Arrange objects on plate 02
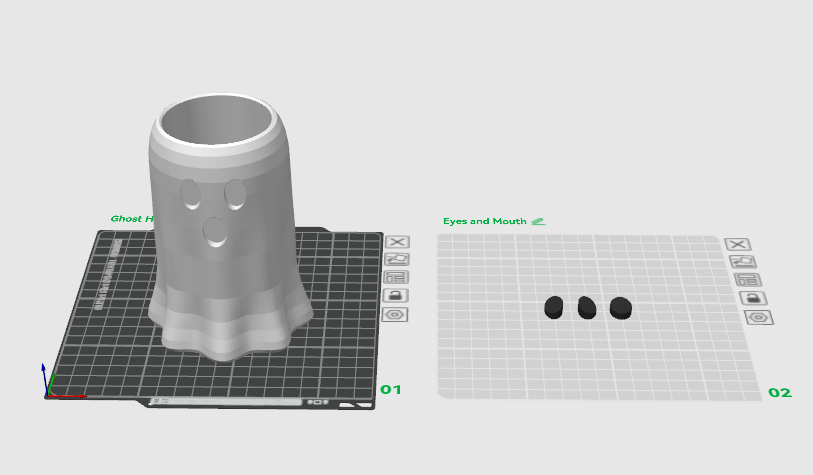Viewport: 813px width, 475px height. coord(748,280)
